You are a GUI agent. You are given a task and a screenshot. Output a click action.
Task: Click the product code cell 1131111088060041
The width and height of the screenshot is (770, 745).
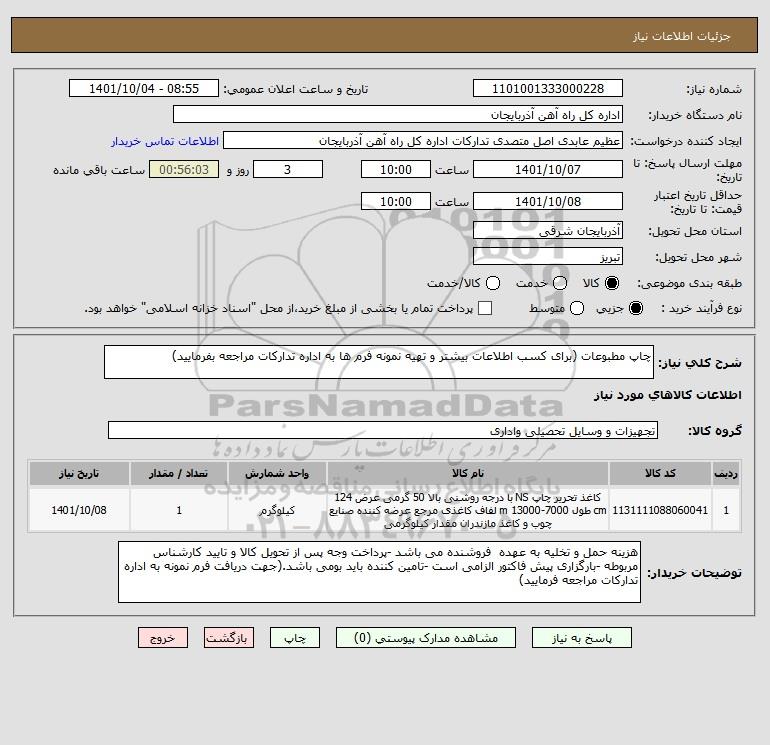coord(660,510)
